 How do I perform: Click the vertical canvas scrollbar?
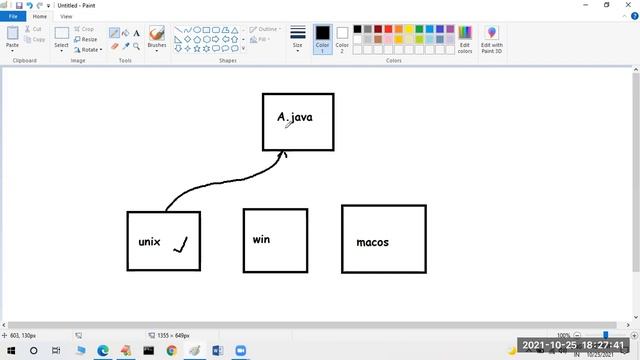(x=636, y=172)
